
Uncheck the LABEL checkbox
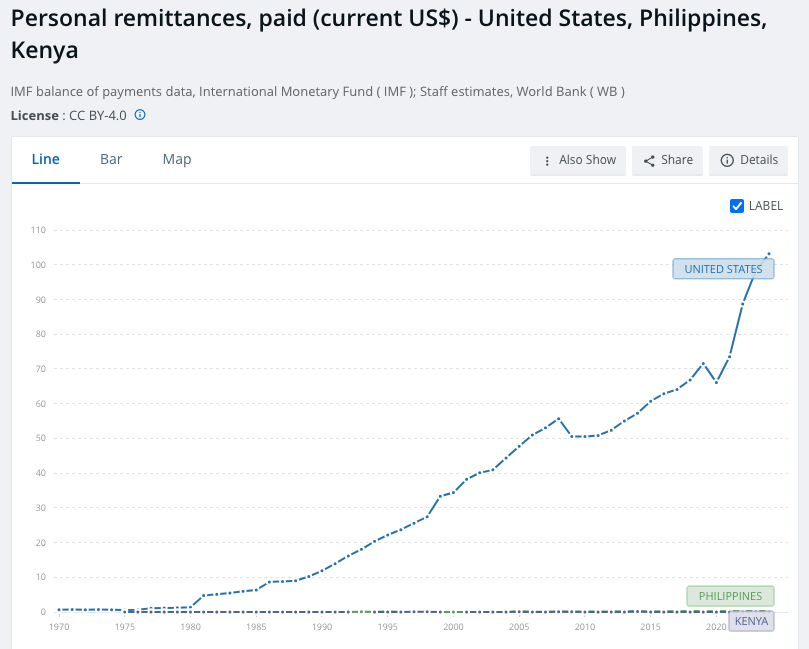(x=737, y=206)
